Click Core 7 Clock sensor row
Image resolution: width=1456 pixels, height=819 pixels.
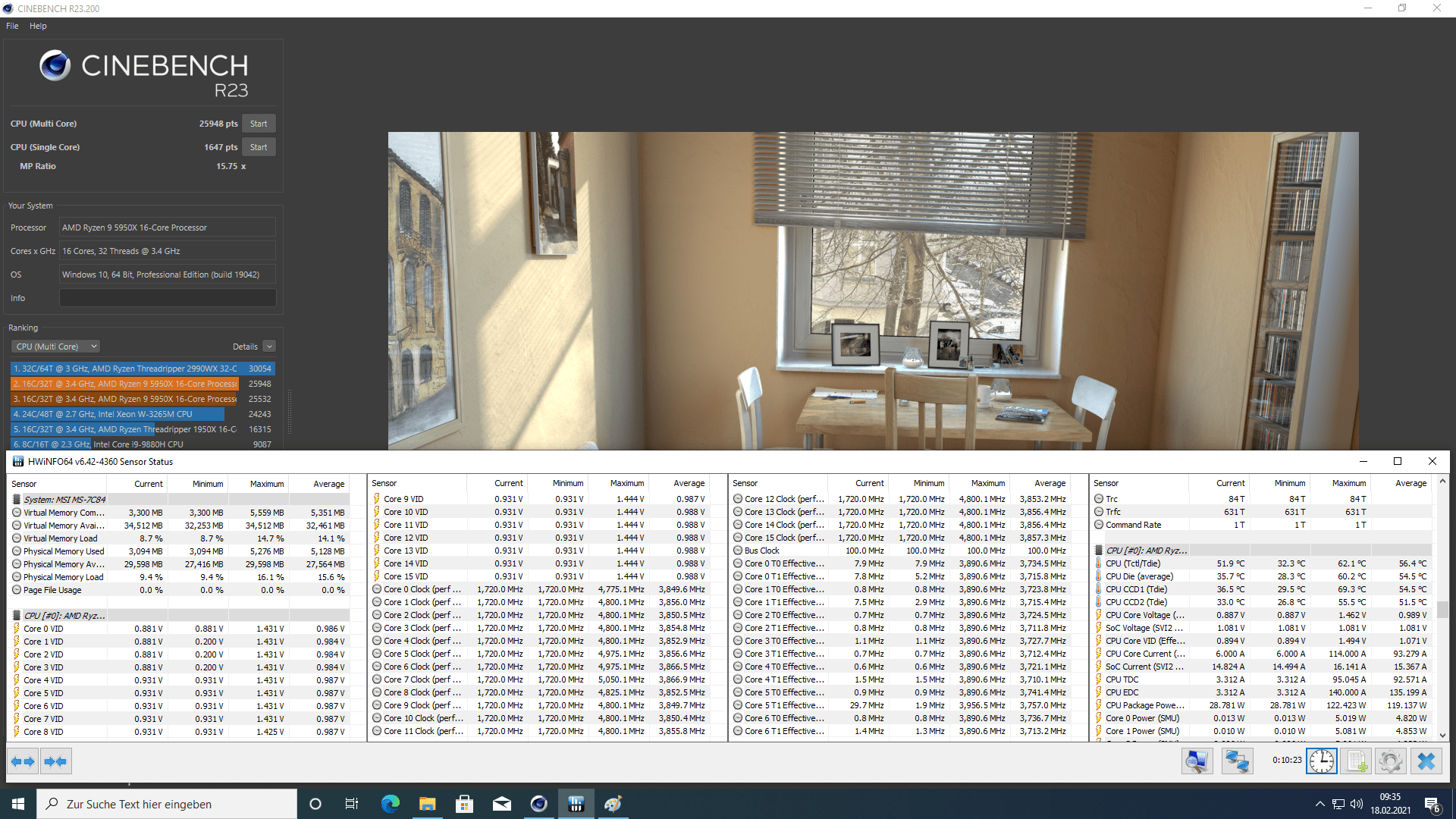click(x=540, y=679)
